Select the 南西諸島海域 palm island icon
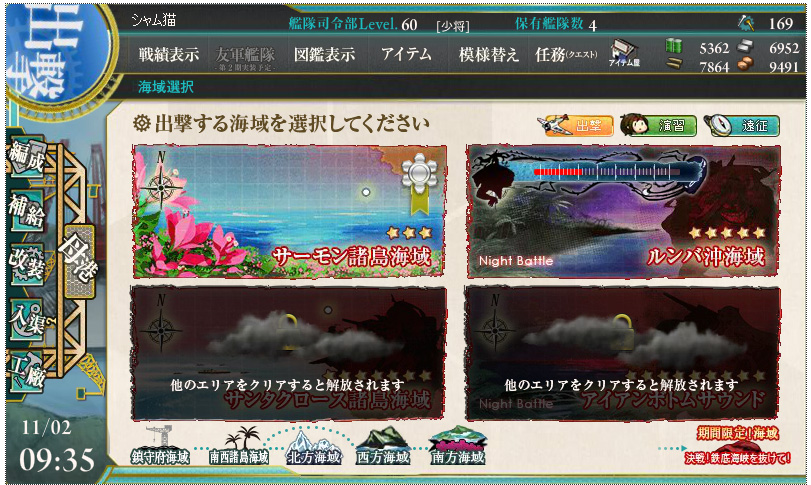811x485 pixels. tap(239, 446)
